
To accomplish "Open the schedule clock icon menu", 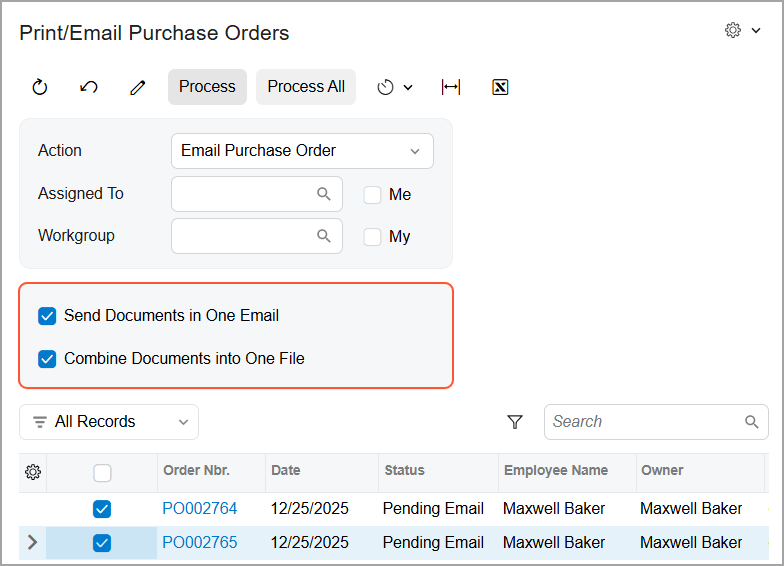I will point(394,87).
